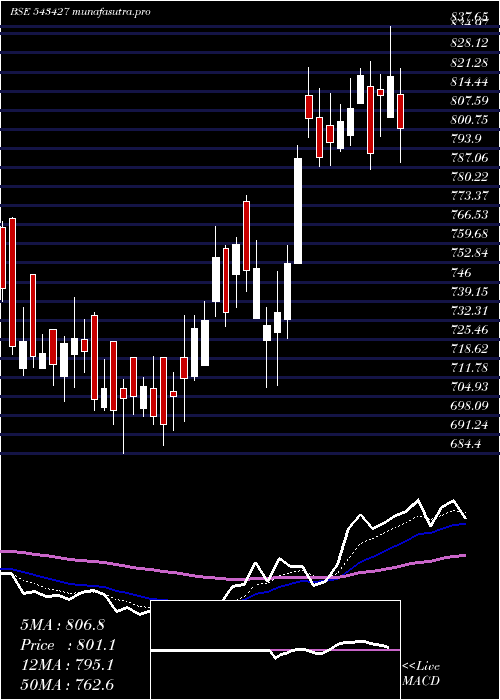Click the 704.93 price axis label
The image size is (500, 700).
[469, 386]
